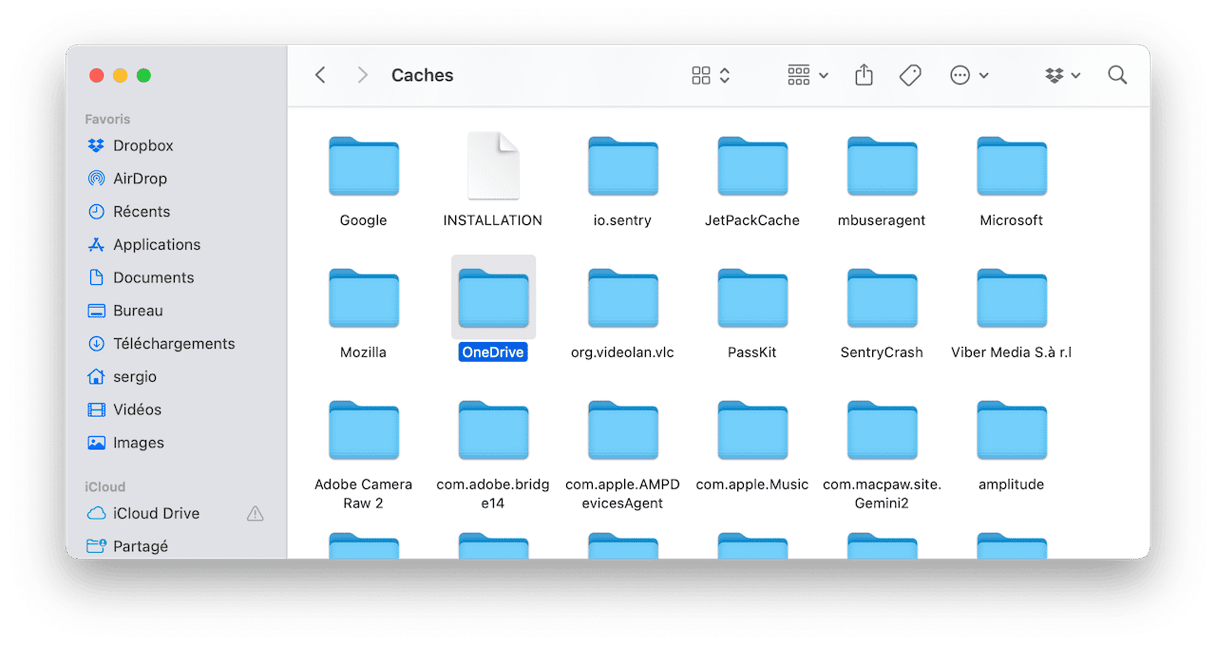Go forward with the right chevron
Viewport: 1216px width, 646px height.
click(x=362, y=75)
